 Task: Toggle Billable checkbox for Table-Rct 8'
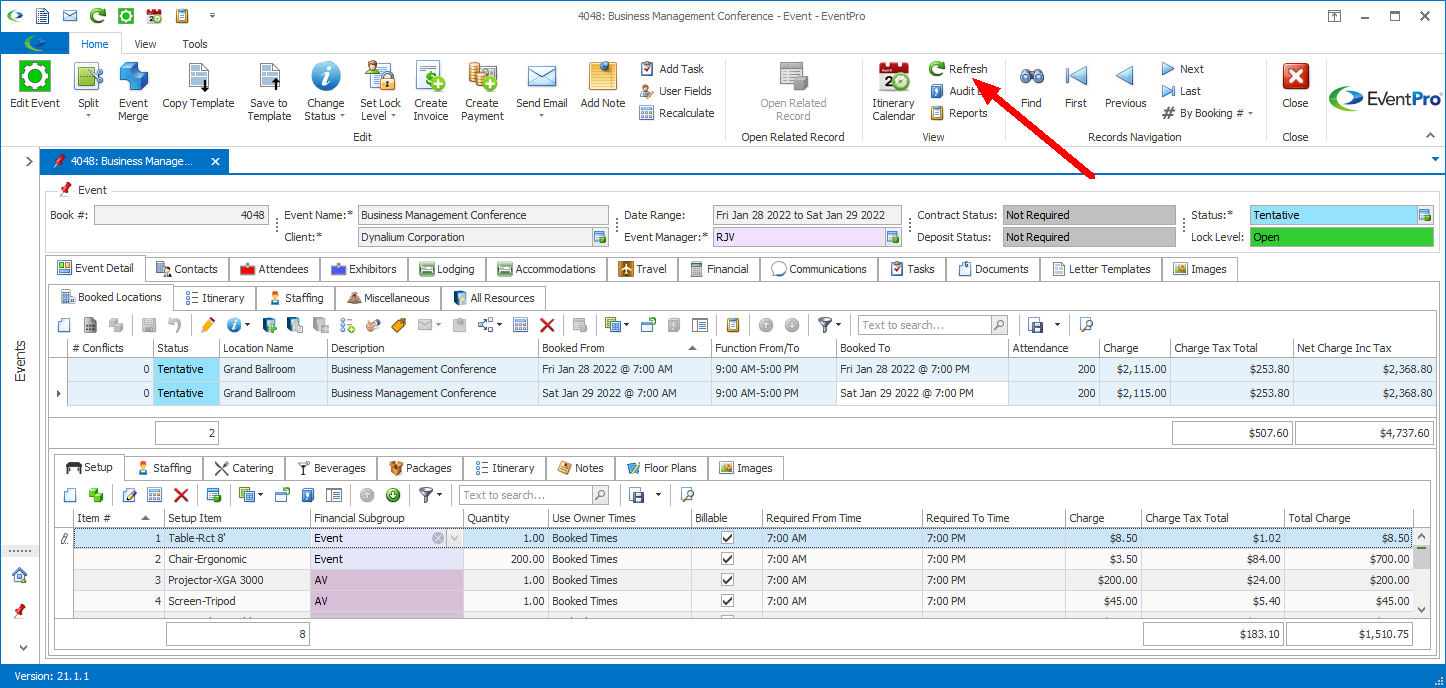coord(727,538)
